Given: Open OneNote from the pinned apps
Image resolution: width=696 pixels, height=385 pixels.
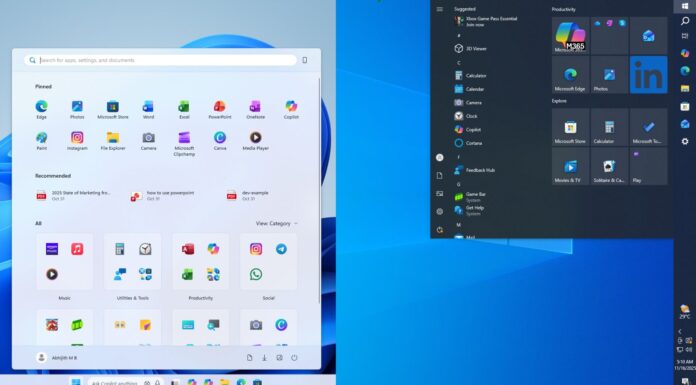Looking at the screenshot, I should (255, 109).
